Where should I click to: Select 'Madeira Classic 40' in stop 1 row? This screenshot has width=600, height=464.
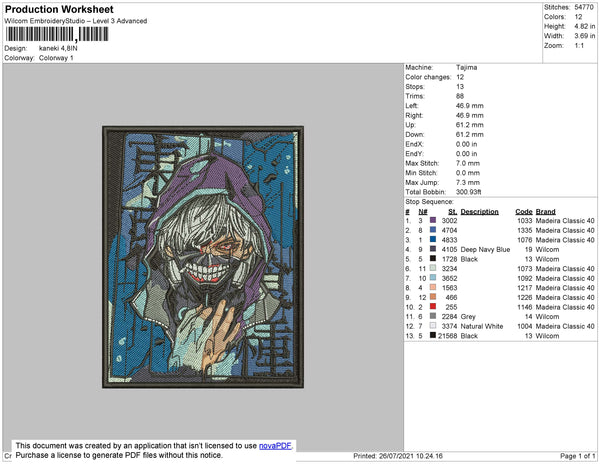(565, 221)
